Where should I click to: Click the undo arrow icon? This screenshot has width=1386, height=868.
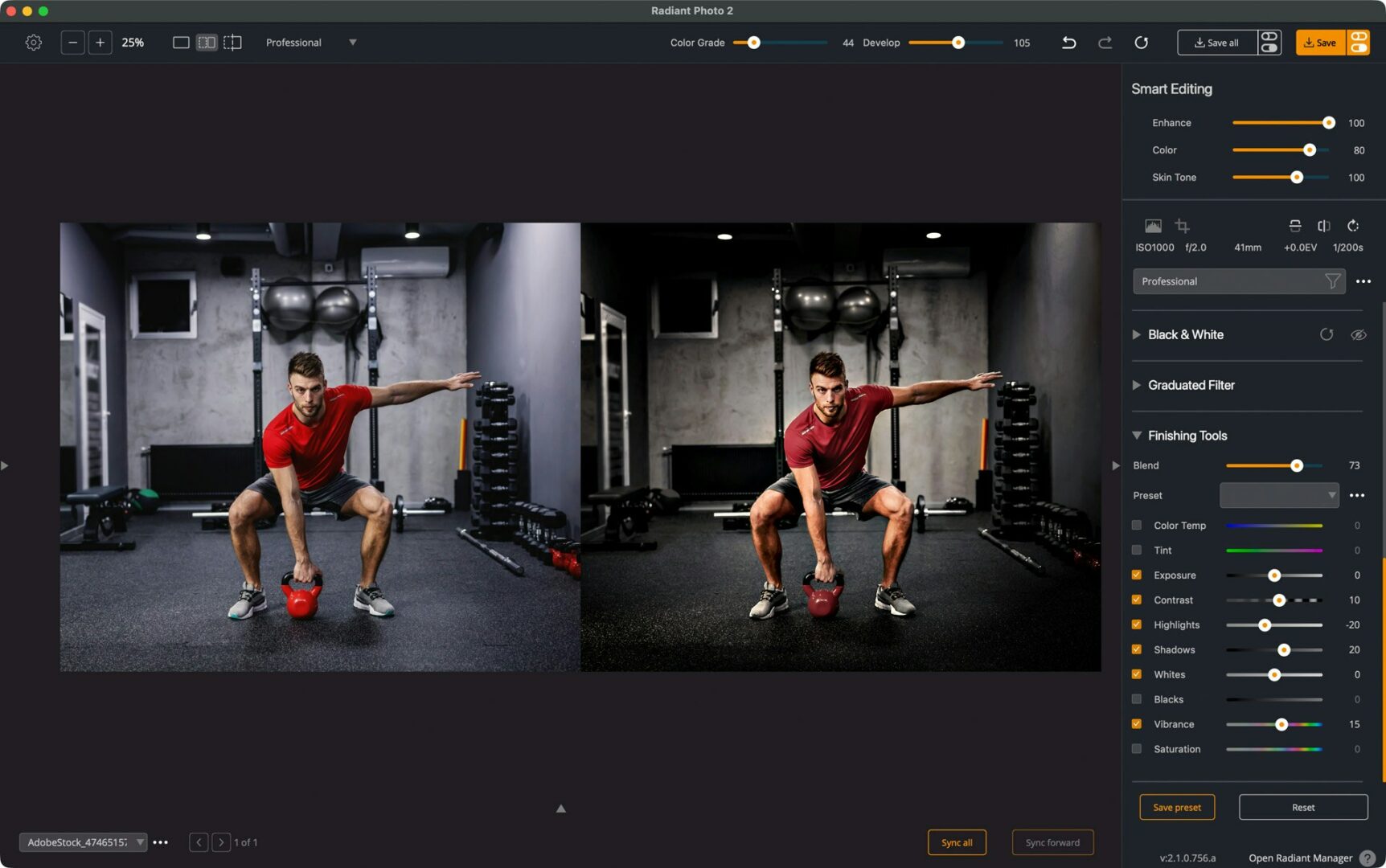[x=1068, y=43]
